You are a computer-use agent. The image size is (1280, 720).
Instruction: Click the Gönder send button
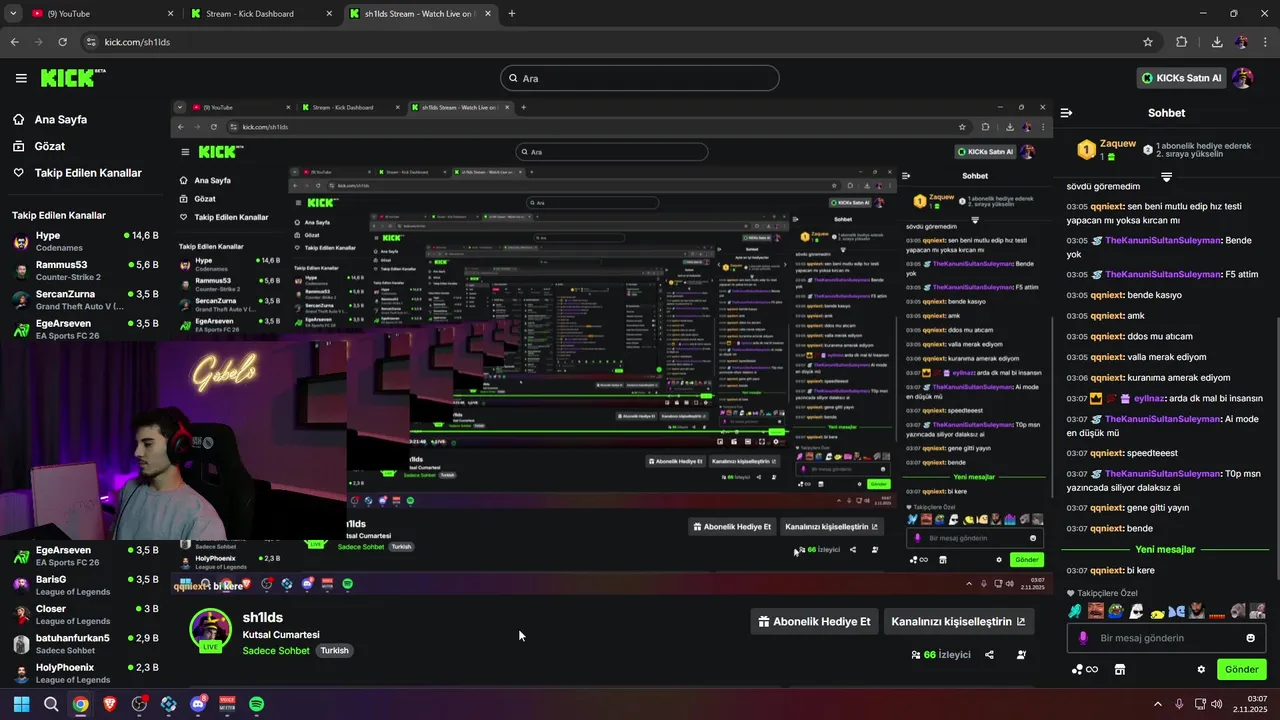click(x=1241, y=669)
